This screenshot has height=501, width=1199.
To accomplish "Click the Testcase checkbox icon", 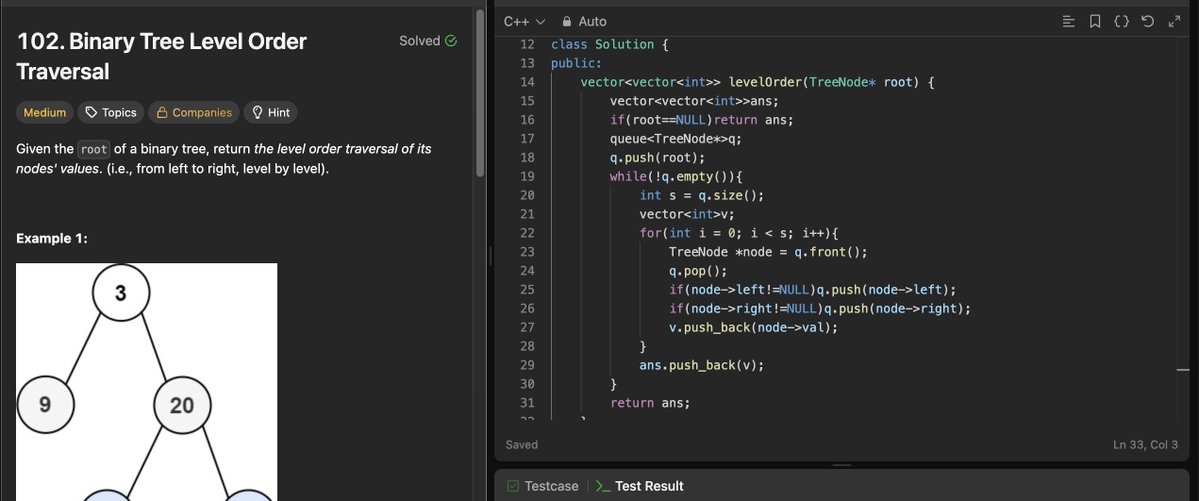I will pyautogui.click(x=513, y=486).
